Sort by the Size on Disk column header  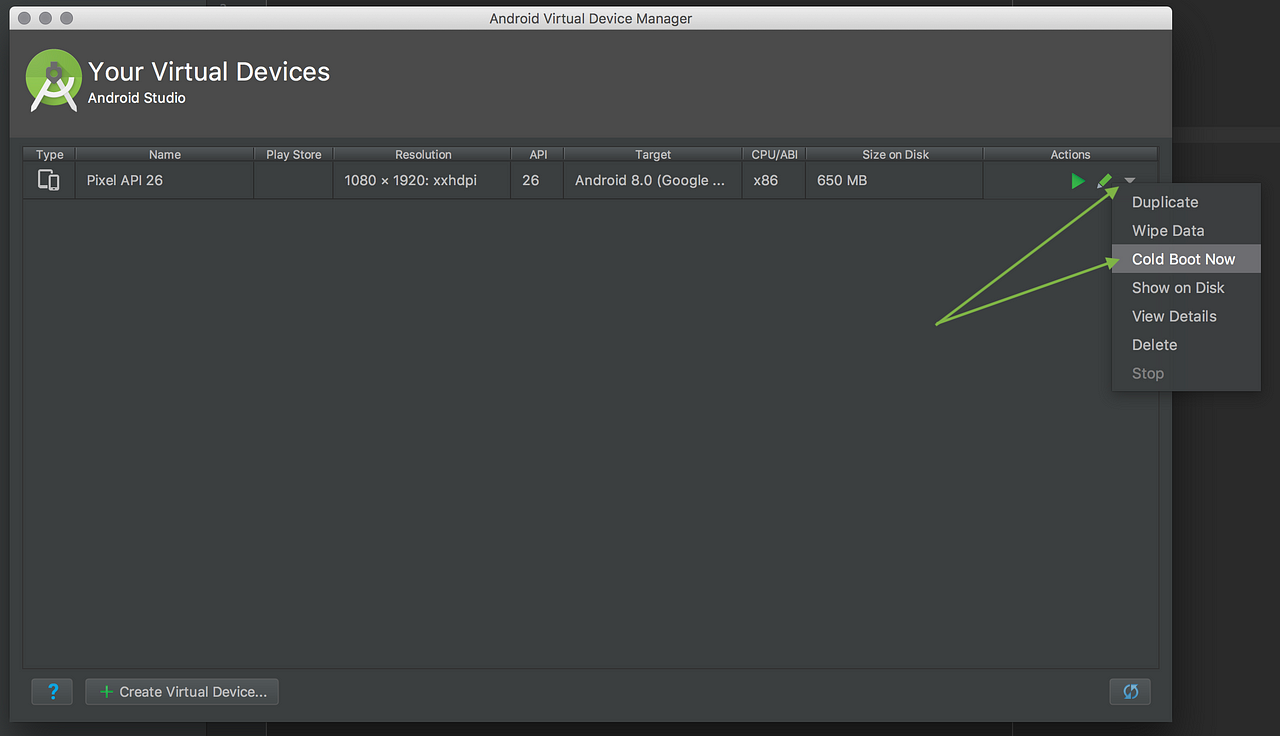point(895,154)
